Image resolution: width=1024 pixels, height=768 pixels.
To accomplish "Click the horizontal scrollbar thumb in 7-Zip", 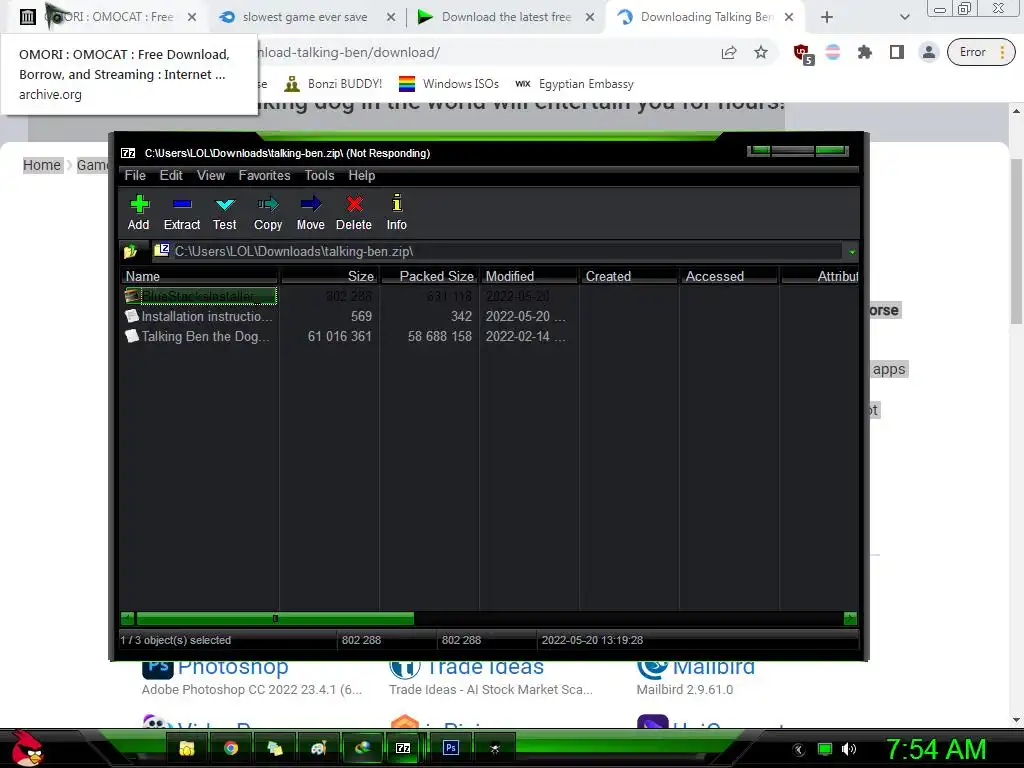I will [x=275, y=618].
